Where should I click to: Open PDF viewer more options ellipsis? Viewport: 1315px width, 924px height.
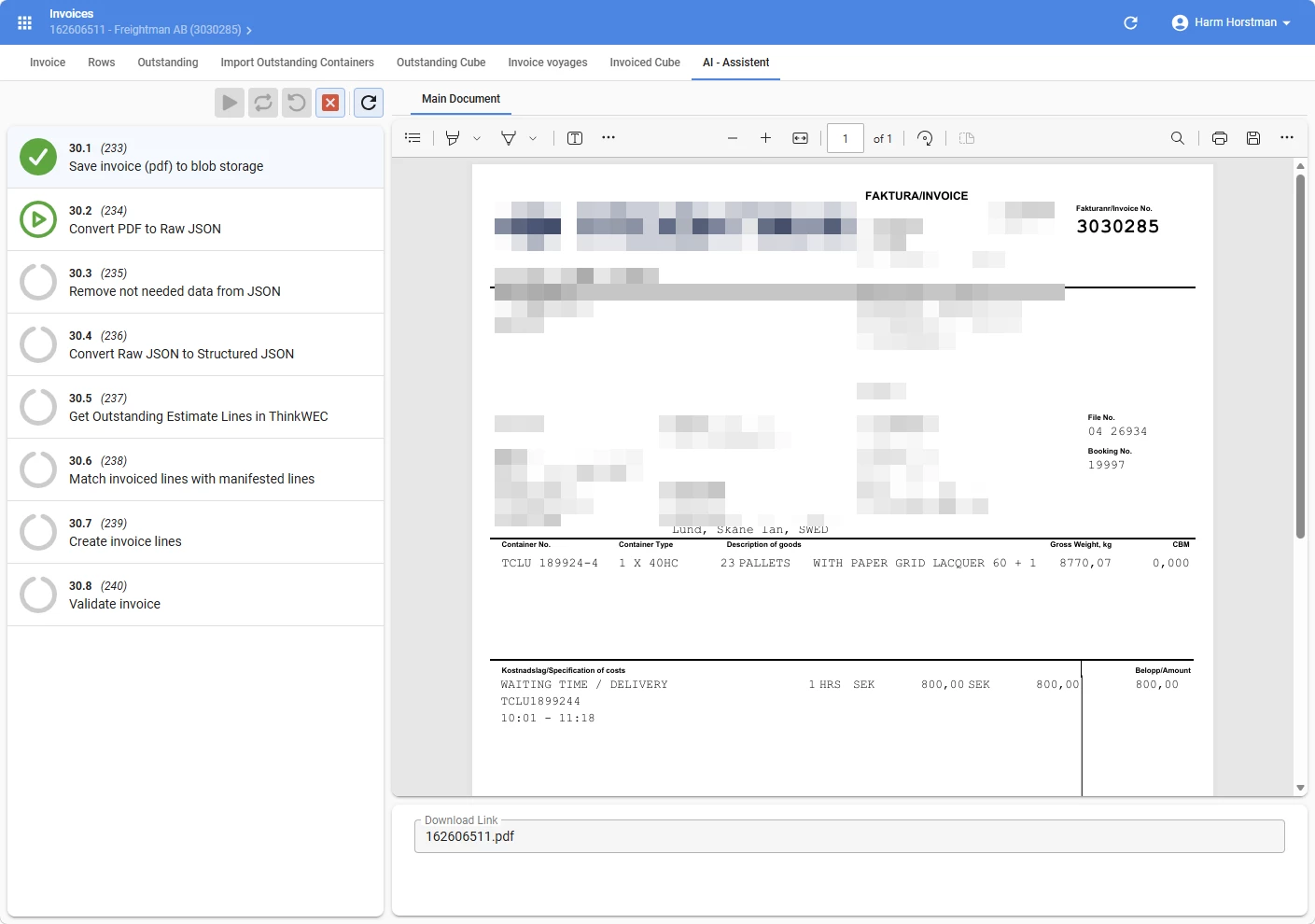click(x=1287, y=137)
